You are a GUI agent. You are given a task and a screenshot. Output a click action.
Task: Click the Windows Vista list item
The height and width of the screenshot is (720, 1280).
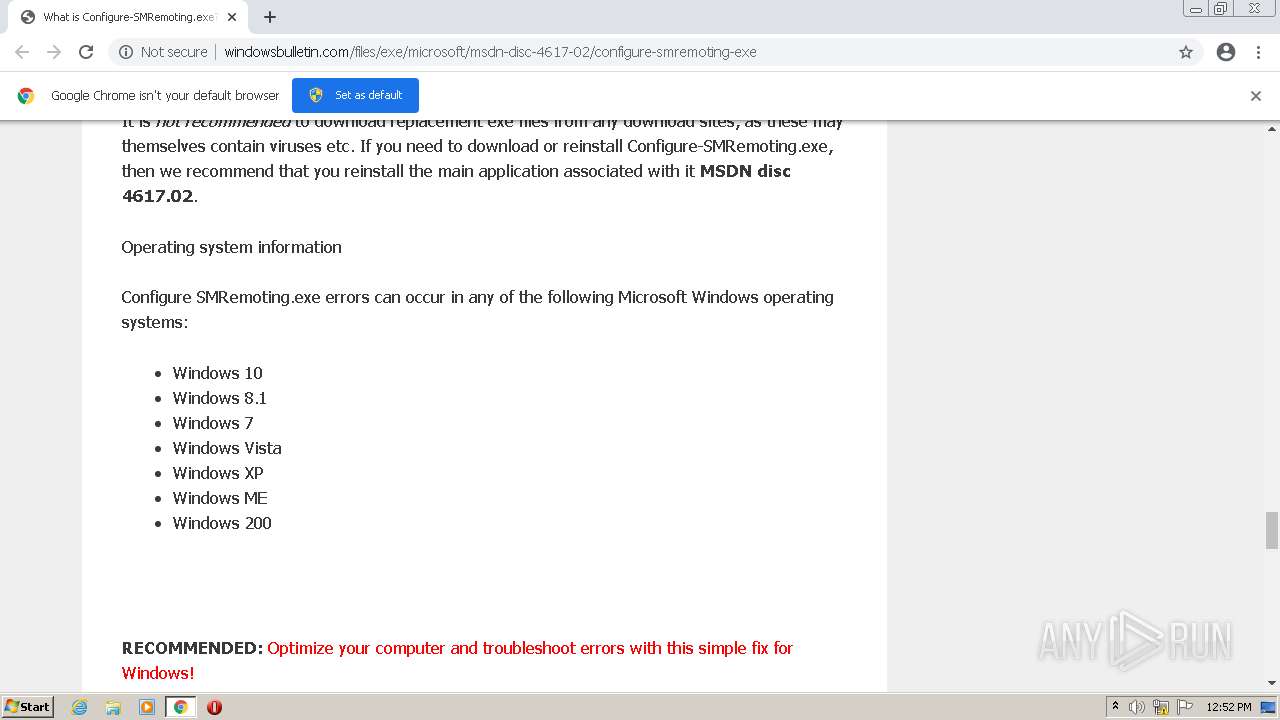coord(227,448)
